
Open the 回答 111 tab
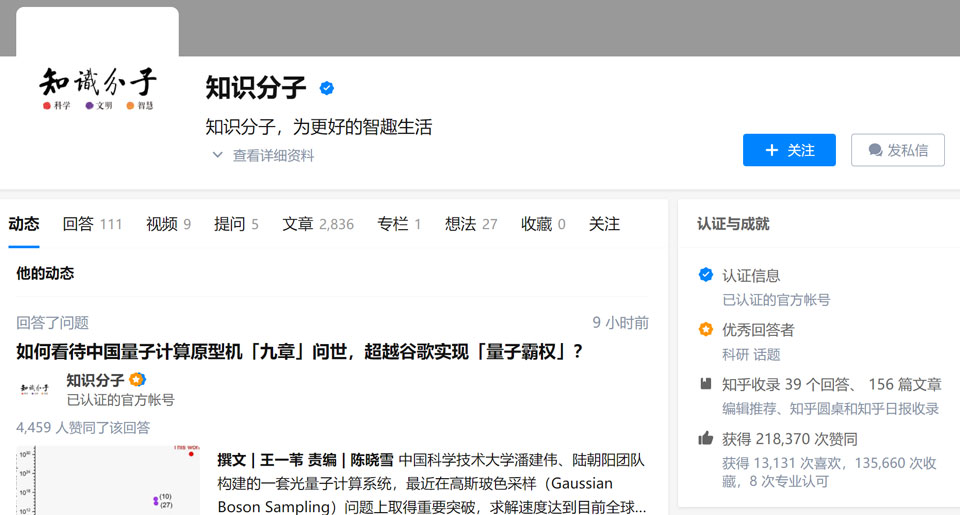(92, 224)
